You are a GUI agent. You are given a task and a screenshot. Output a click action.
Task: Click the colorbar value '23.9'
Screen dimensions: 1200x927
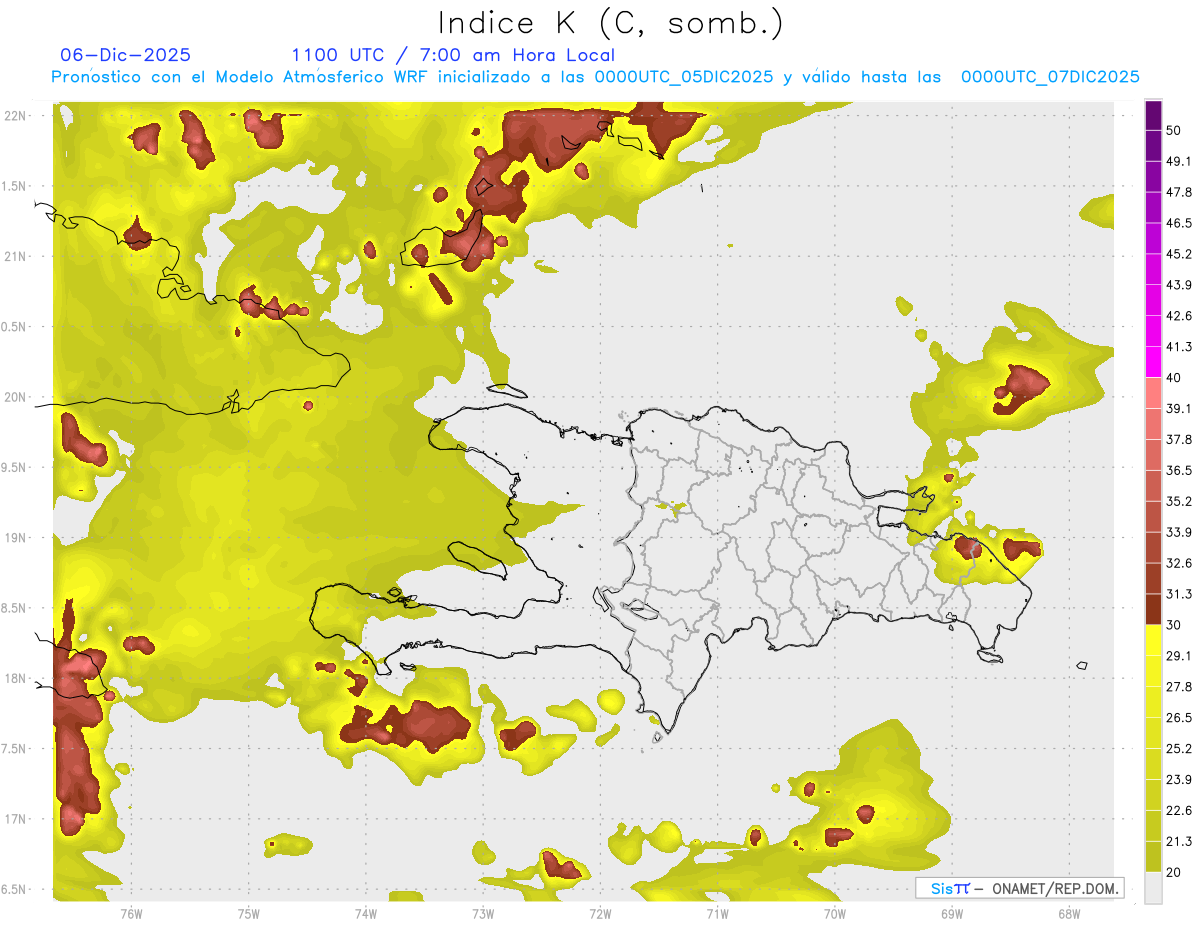(1179, 780)
